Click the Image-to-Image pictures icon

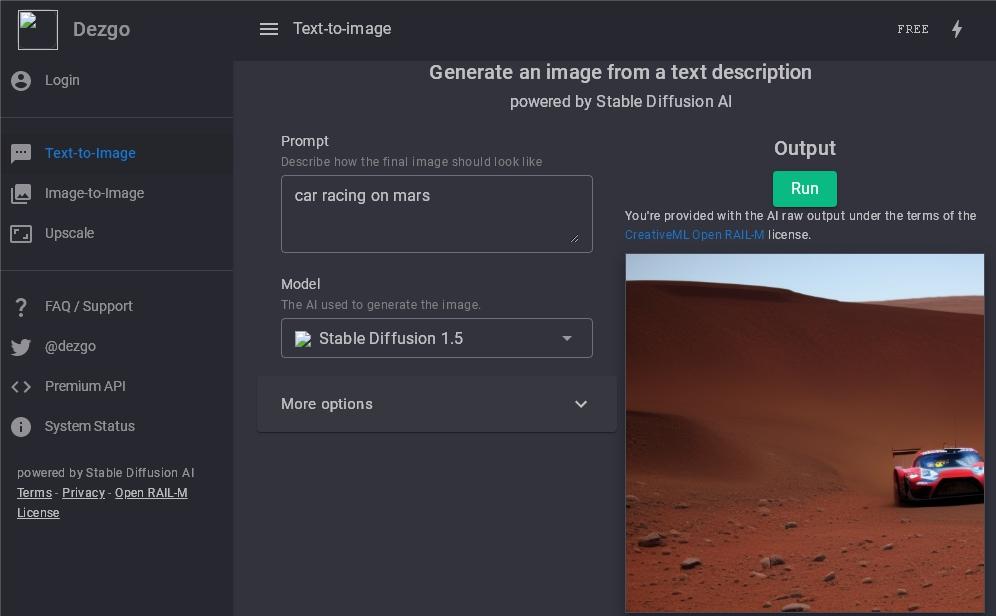[21, 194]
